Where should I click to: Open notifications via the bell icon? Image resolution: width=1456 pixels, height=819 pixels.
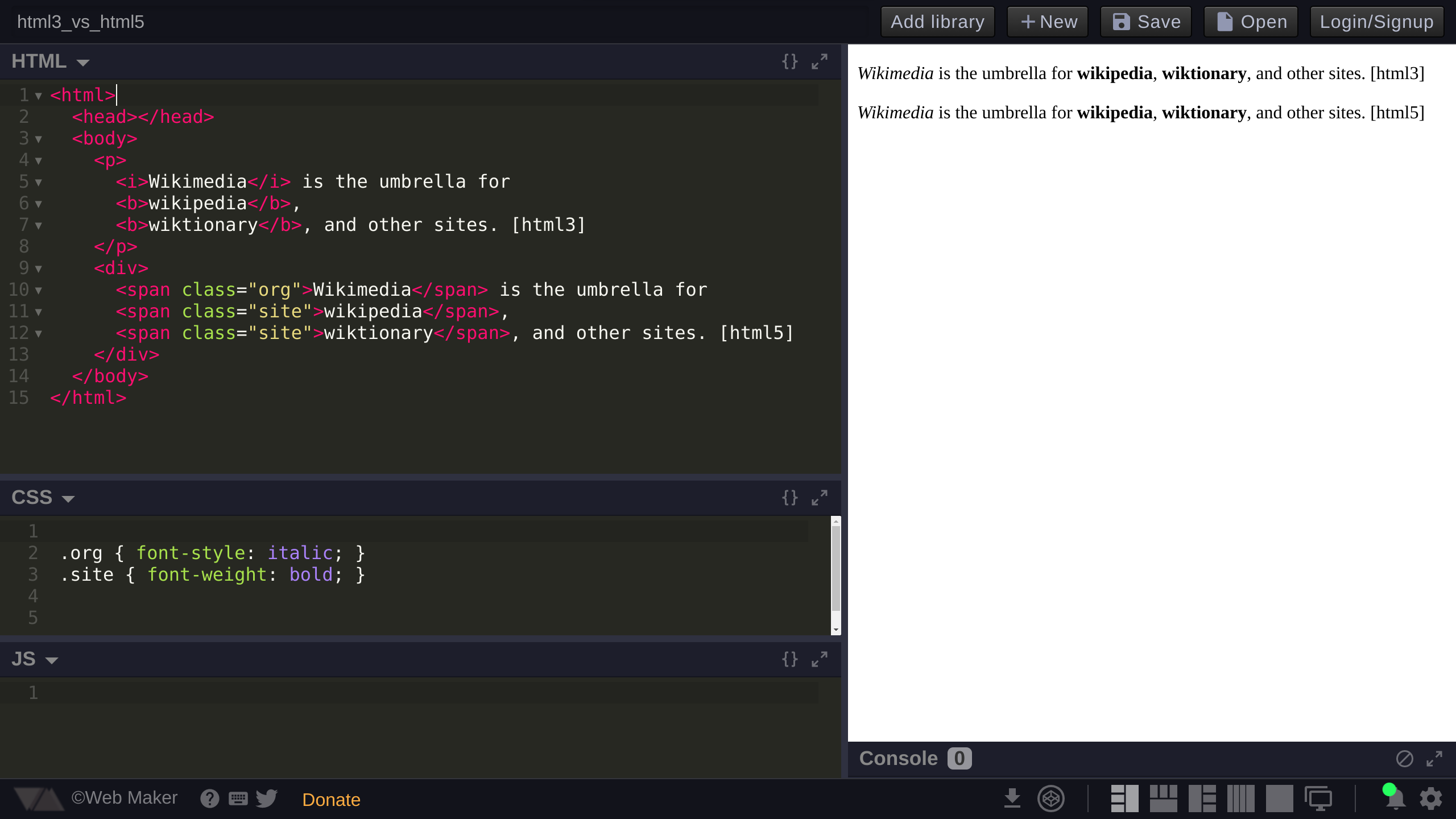pos(1395,799)
